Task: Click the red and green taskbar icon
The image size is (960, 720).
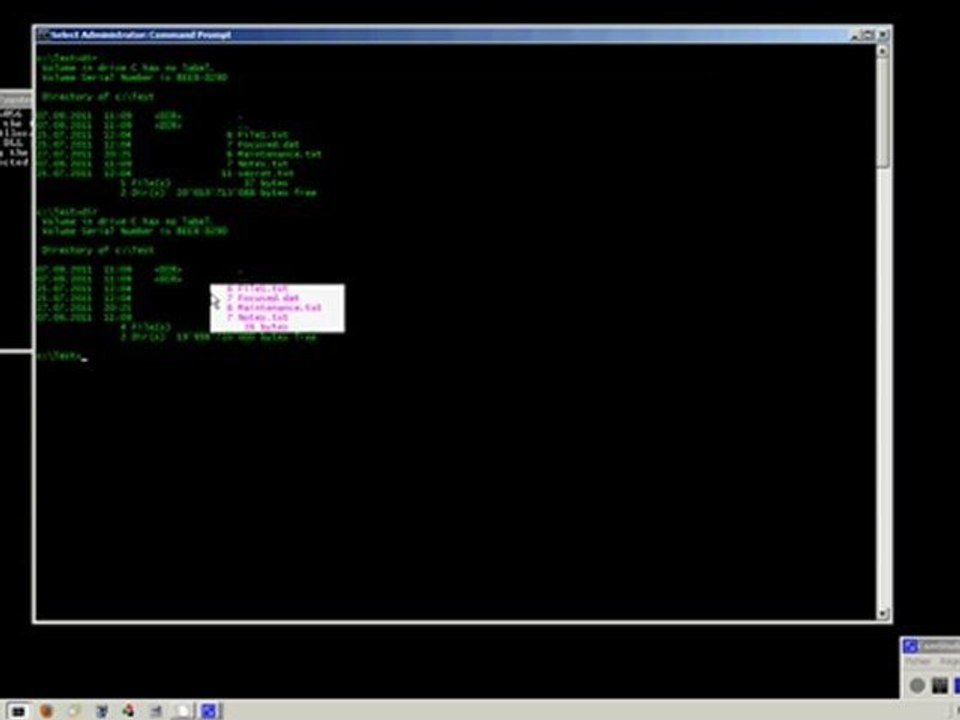Action: coord(128,711)
